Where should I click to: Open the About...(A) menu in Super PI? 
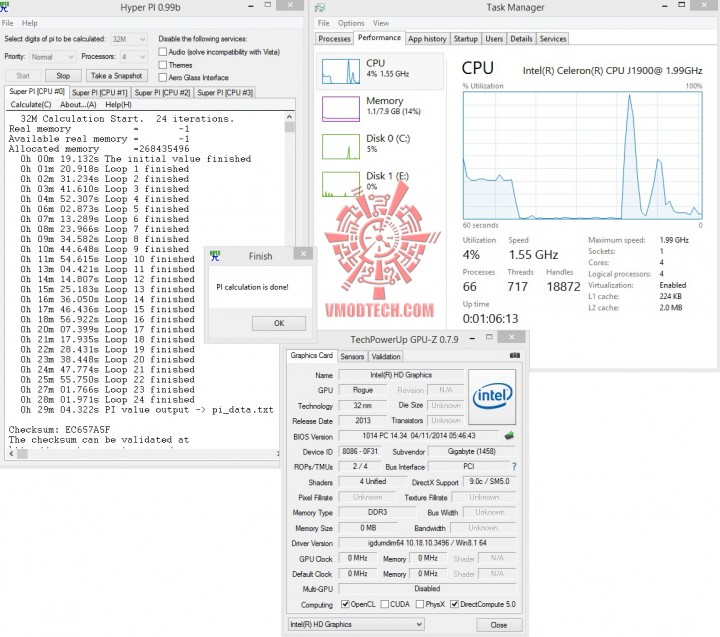[x=78, y=104]
